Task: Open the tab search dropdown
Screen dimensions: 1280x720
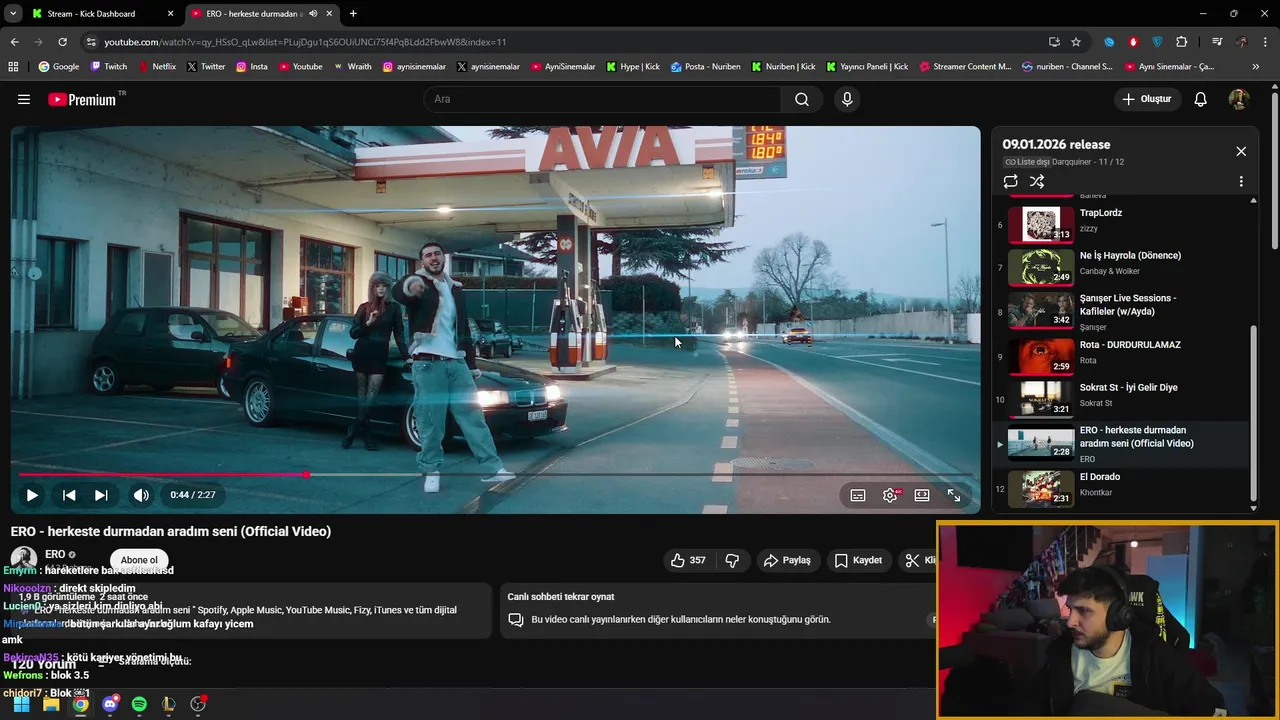Action: (12, 14)
